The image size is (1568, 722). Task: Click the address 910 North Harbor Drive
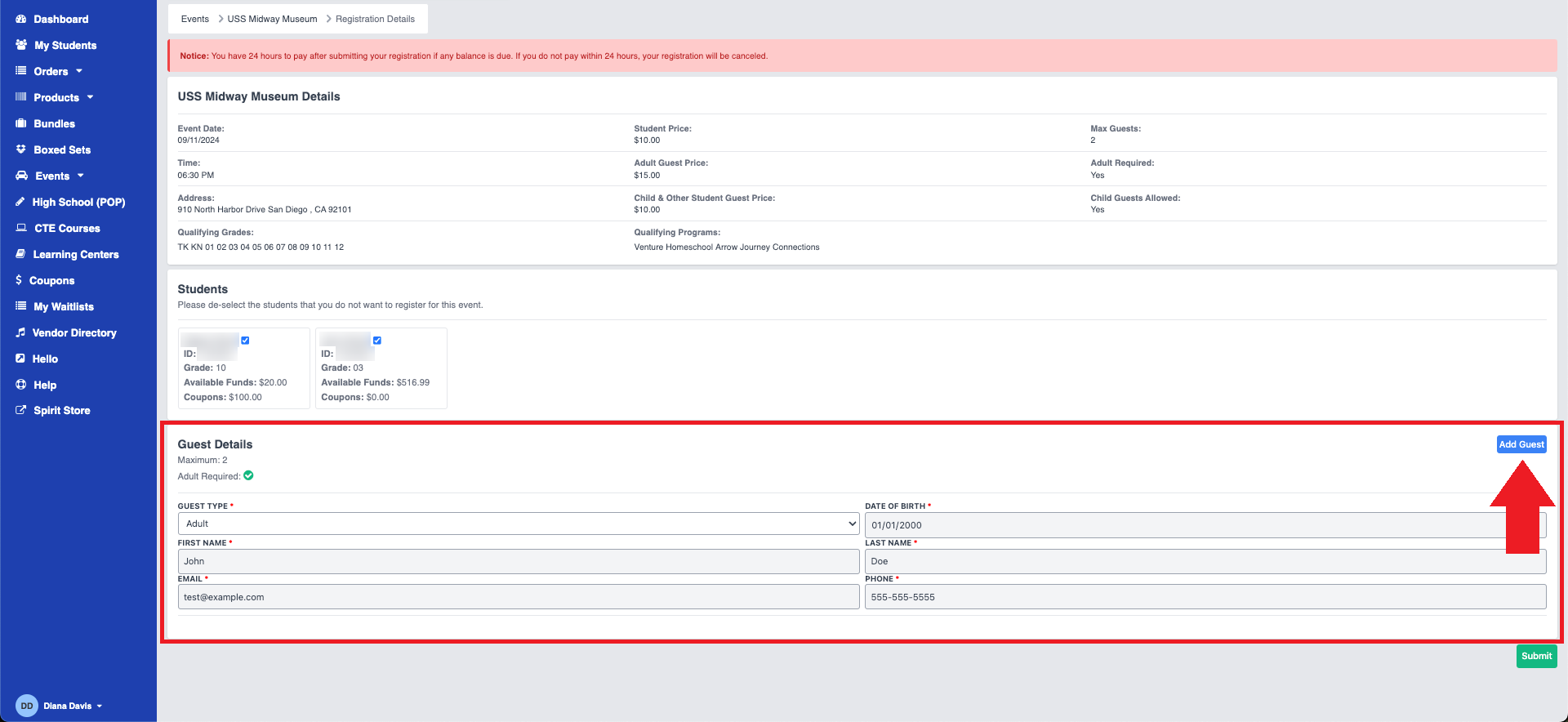pos(265,210)
